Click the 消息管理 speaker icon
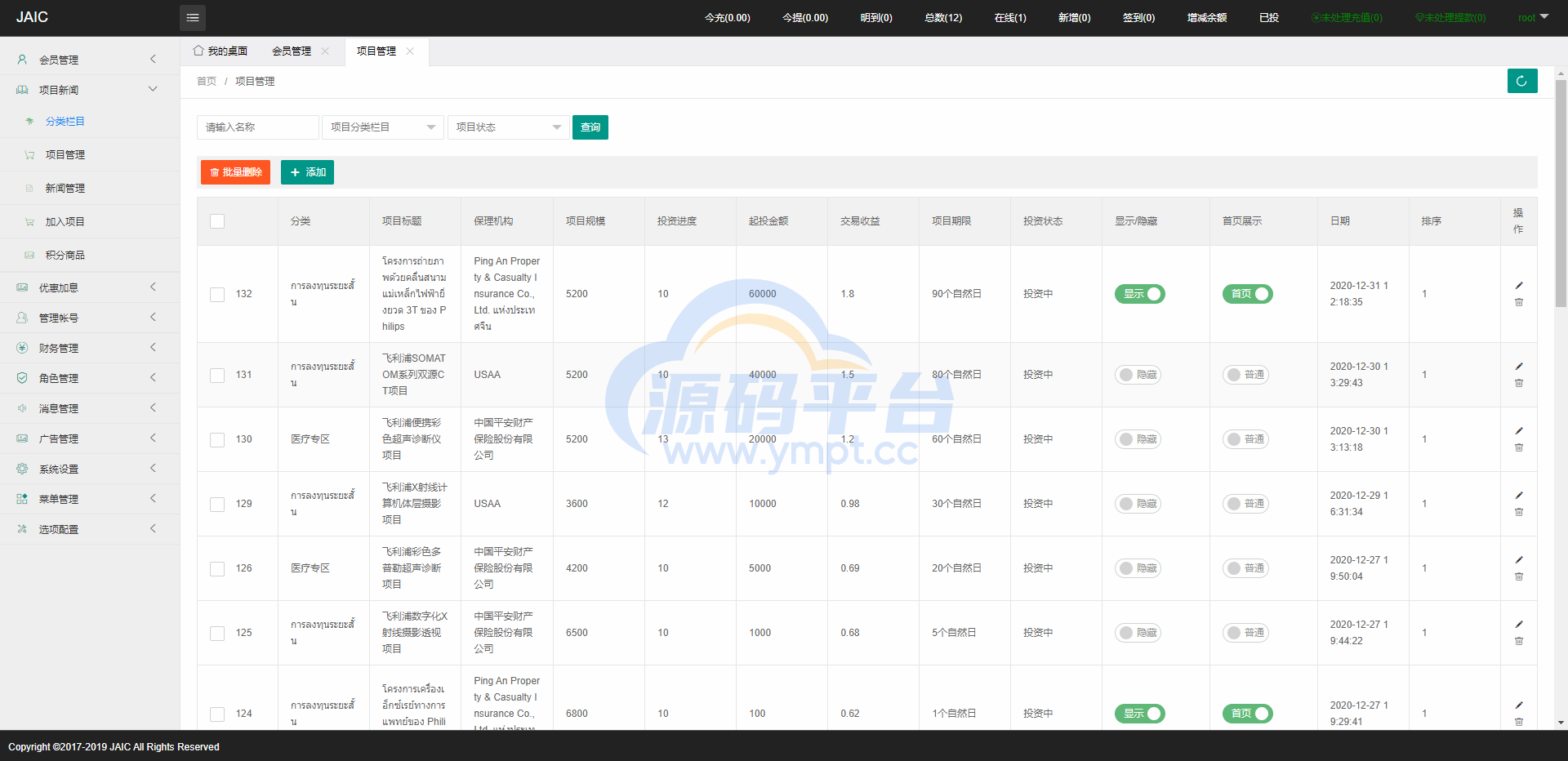 coord(22,408)
